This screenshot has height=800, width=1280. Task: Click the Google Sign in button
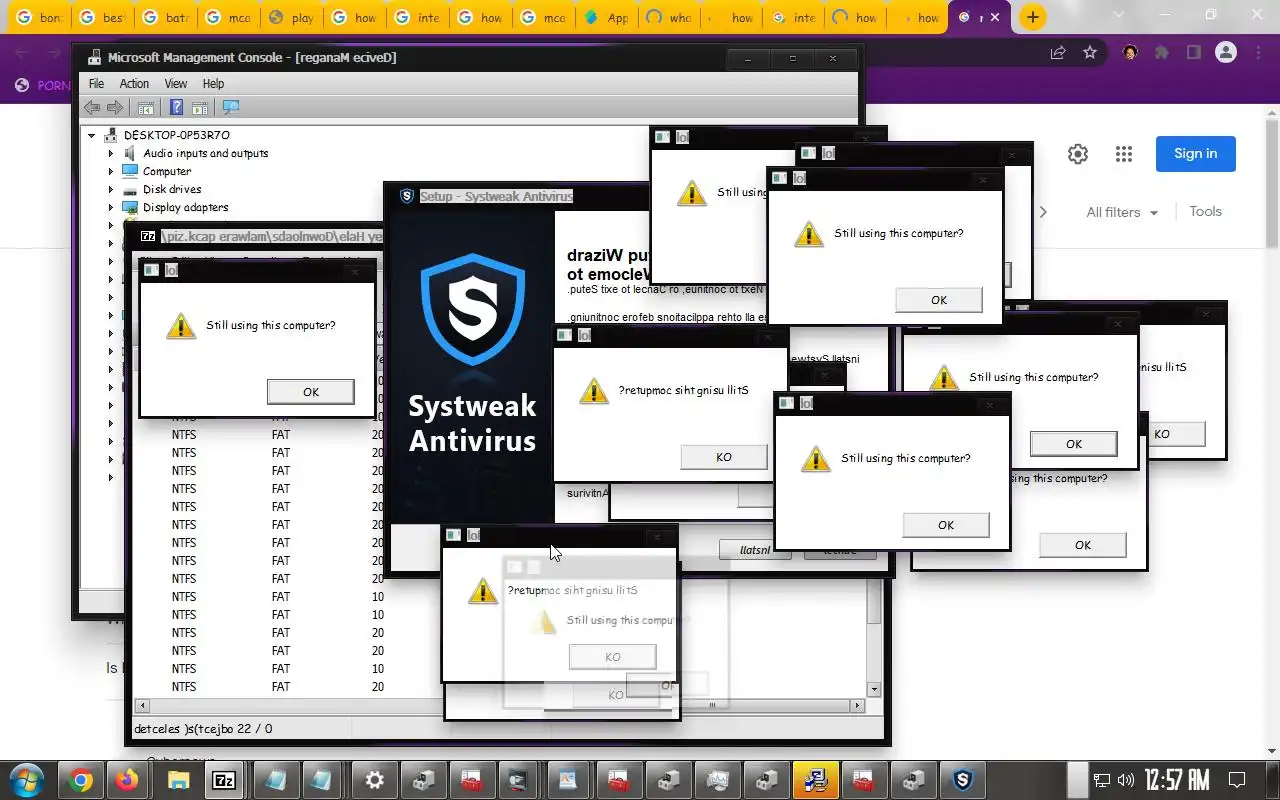1195,154
